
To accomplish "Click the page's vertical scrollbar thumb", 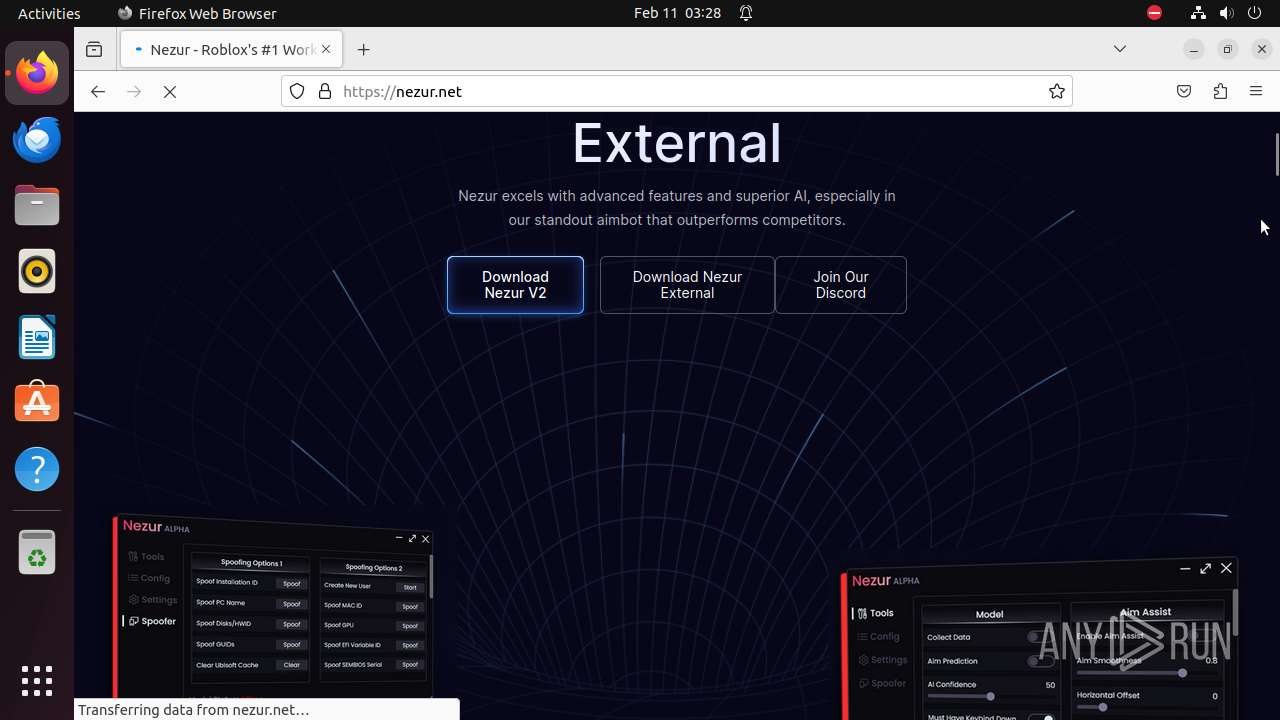I will pyautogui.click(x=1276, y=155).
